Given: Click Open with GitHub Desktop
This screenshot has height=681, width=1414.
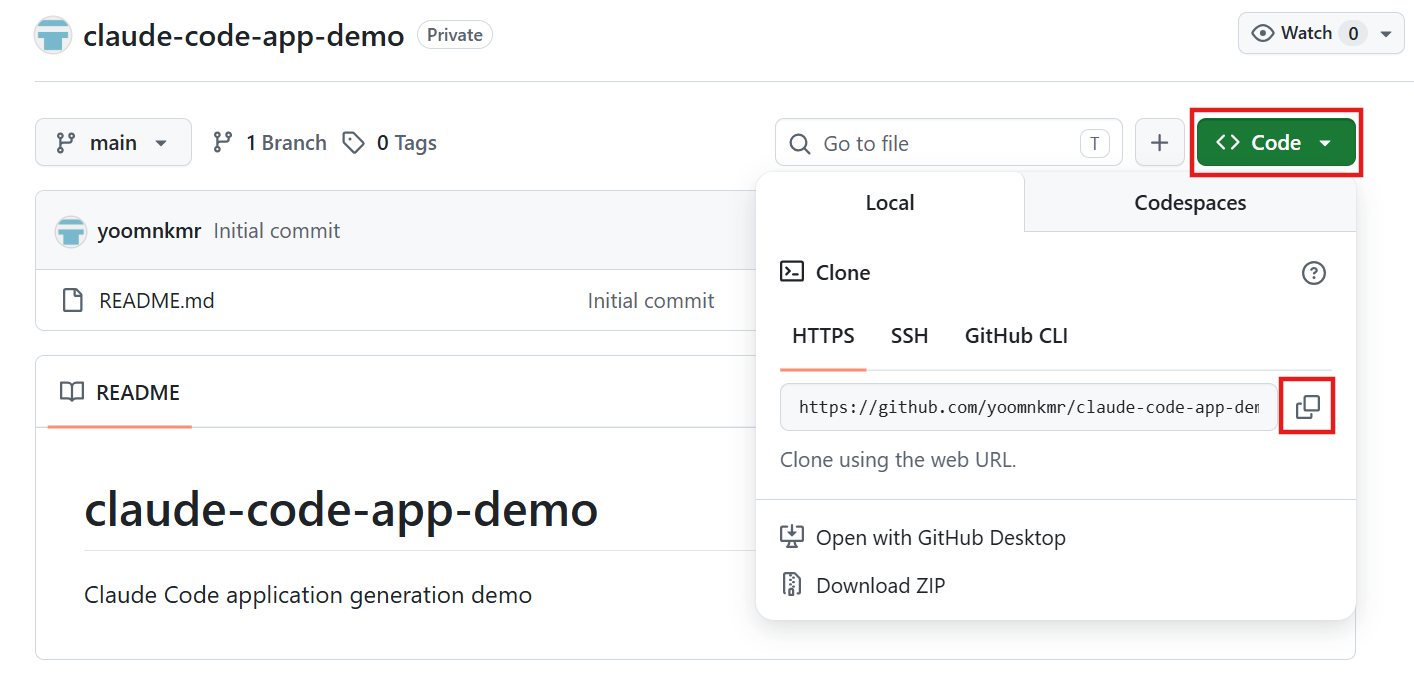Looking at the screenshot, I should point(923,538).
